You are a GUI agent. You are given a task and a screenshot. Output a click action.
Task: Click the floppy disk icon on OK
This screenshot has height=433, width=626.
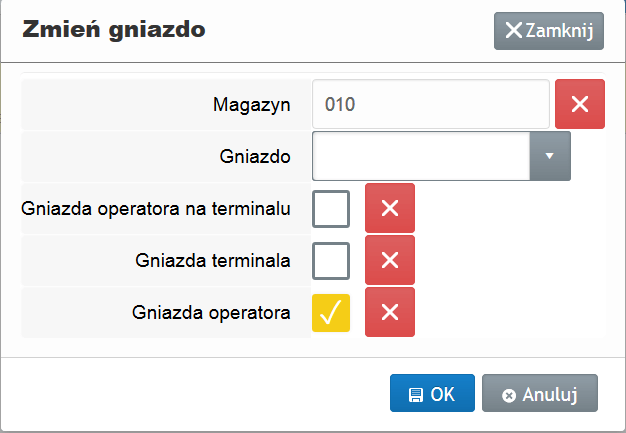416,395
